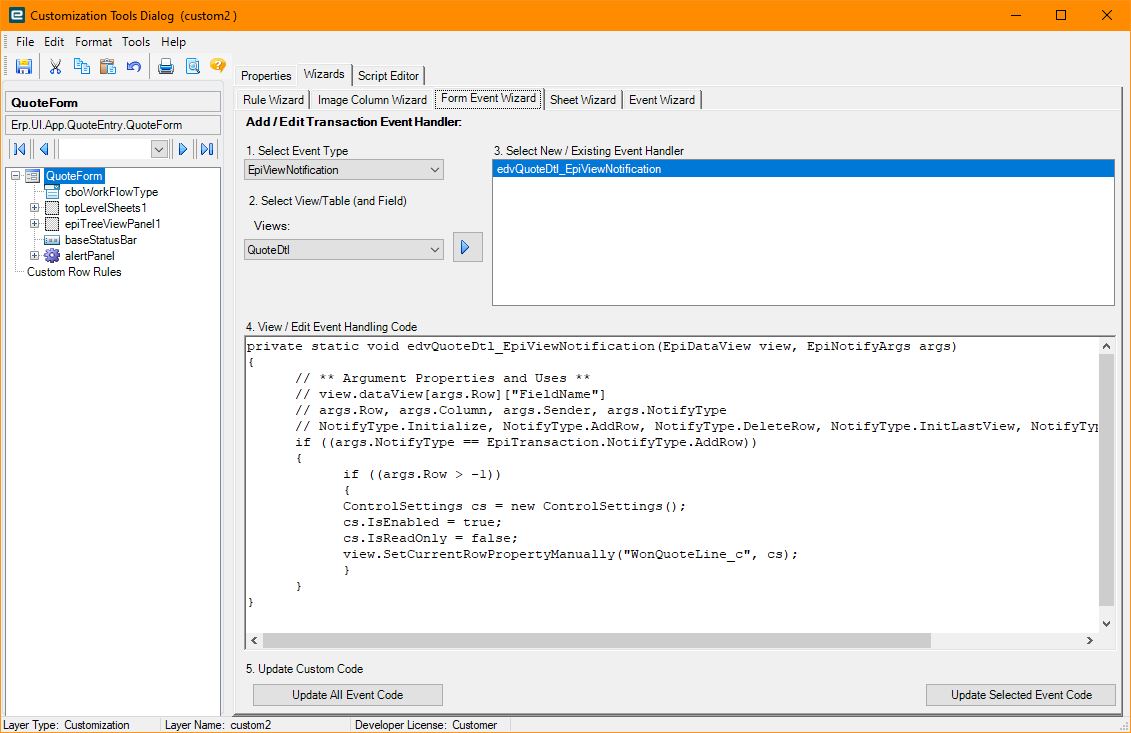The image size is (1131, 733).
Task: Jump to the first record in the navigator
Action: pyautogui.click(x=19, y=149)
